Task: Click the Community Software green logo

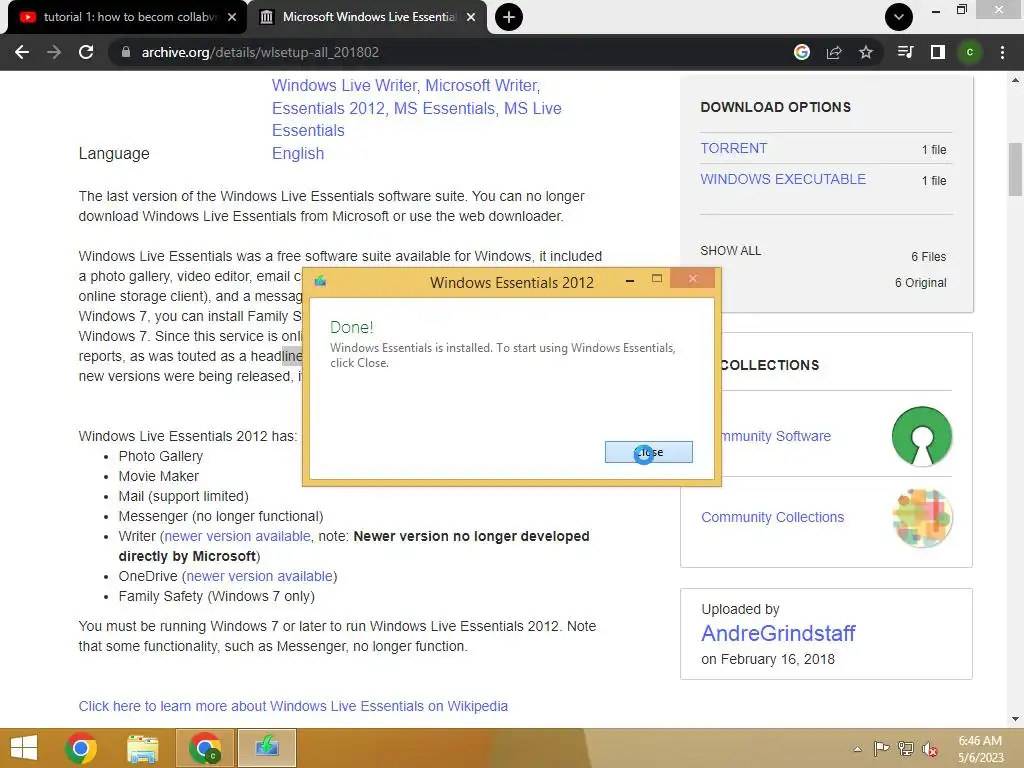Action: [922, 436]
